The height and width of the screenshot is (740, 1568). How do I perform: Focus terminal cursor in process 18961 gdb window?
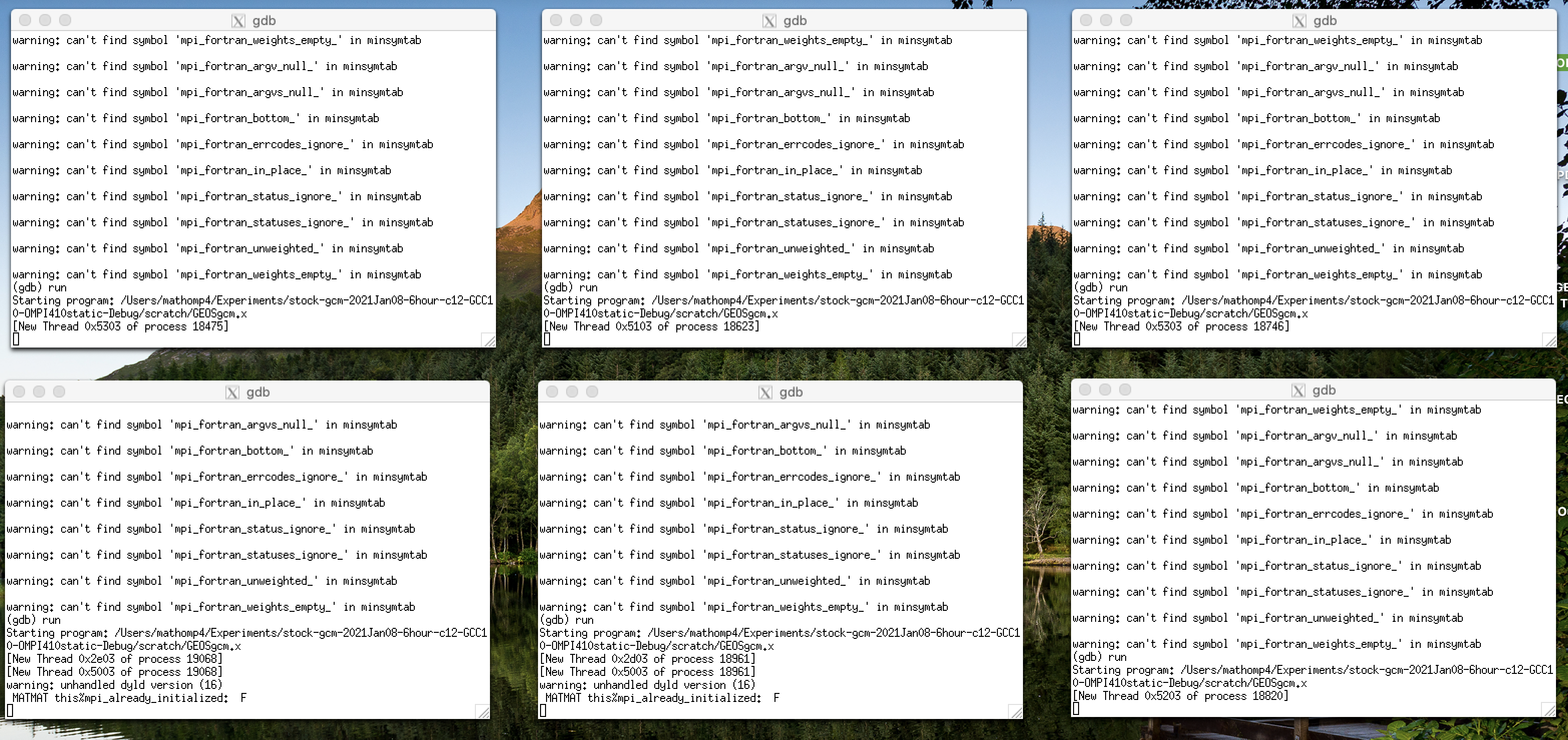click(543, 711)
